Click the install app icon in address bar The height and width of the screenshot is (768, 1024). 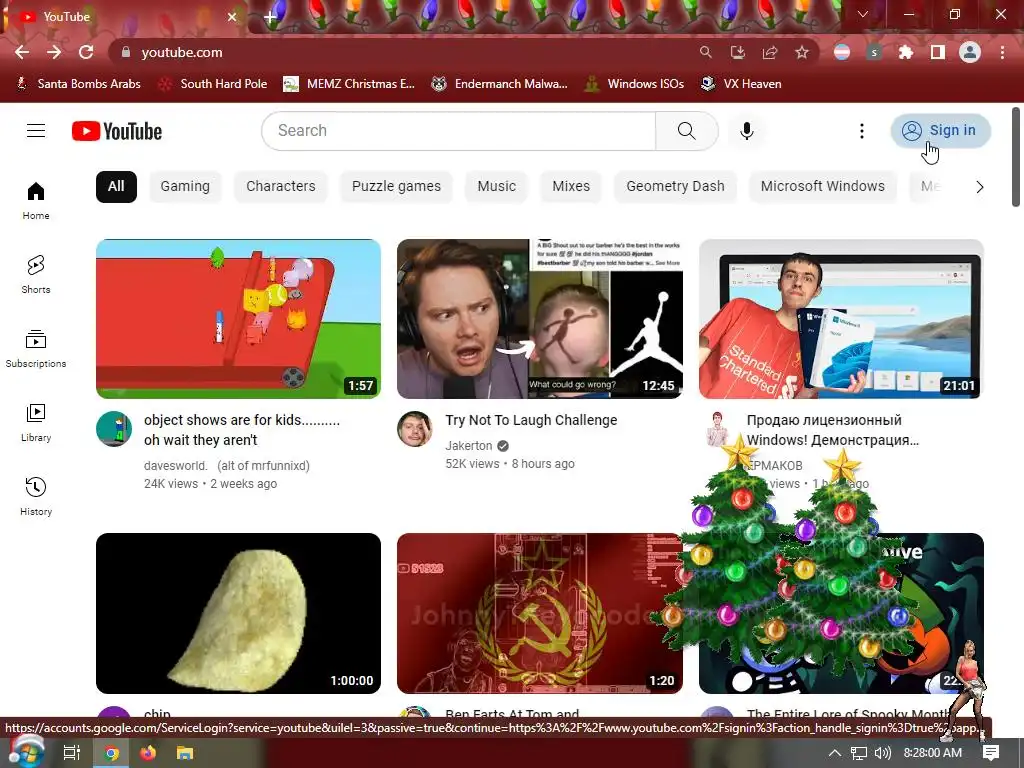pyautogui.click(x=738, y=52)
